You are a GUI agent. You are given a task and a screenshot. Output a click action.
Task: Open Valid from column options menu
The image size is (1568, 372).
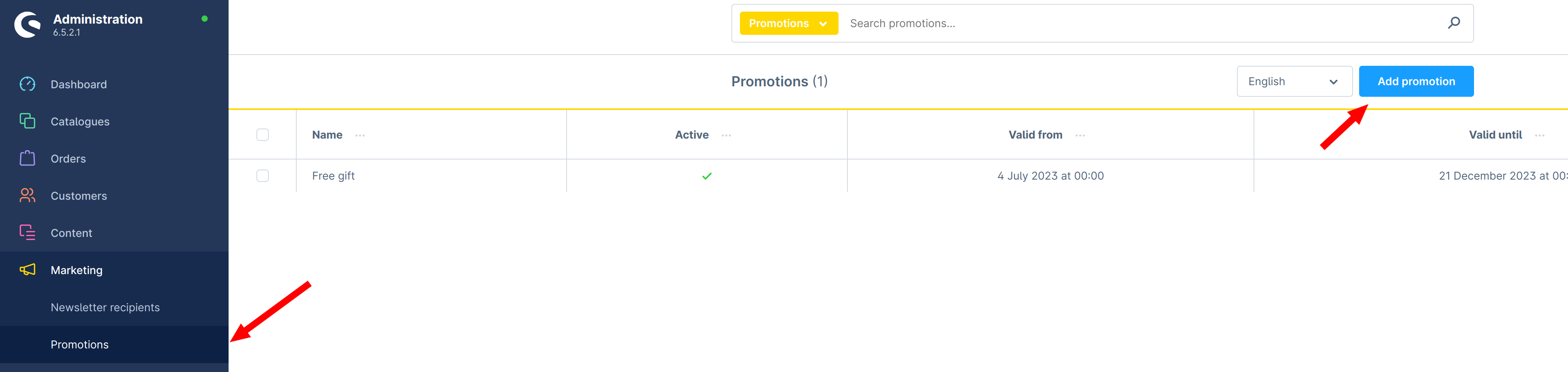pyautogui.click(x=1080, y=135)
